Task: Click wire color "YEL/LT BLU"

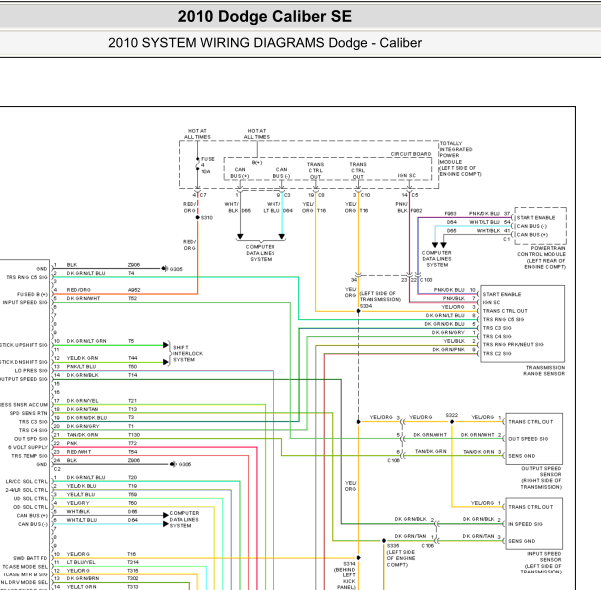Action: (x=80, y=494)
